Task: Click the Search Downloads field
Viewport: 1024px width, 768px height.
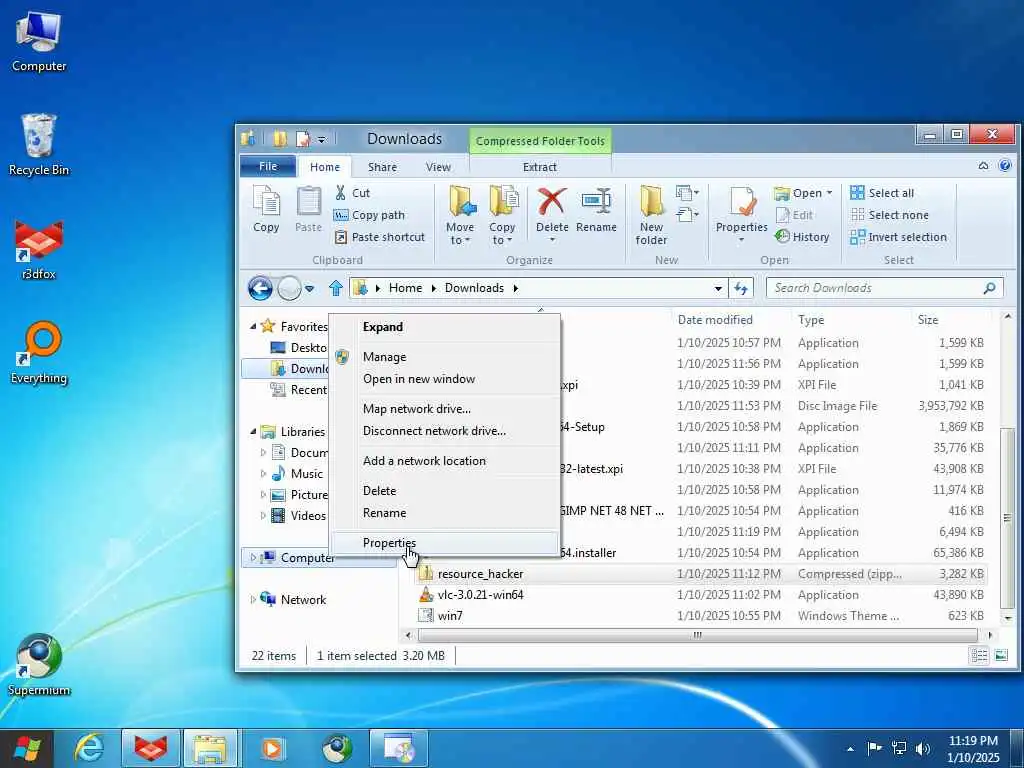Action: (x=885, y=288)
